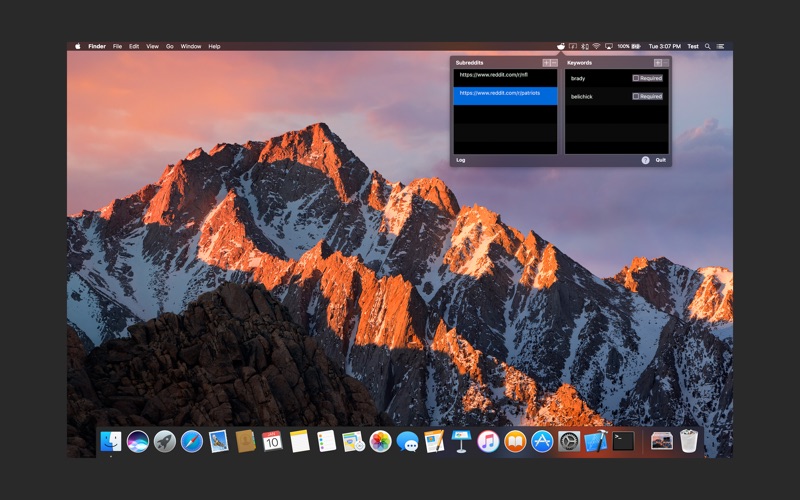
Task: Enable Required checkbox for brady keyword
Action: [x=636, y=78]
